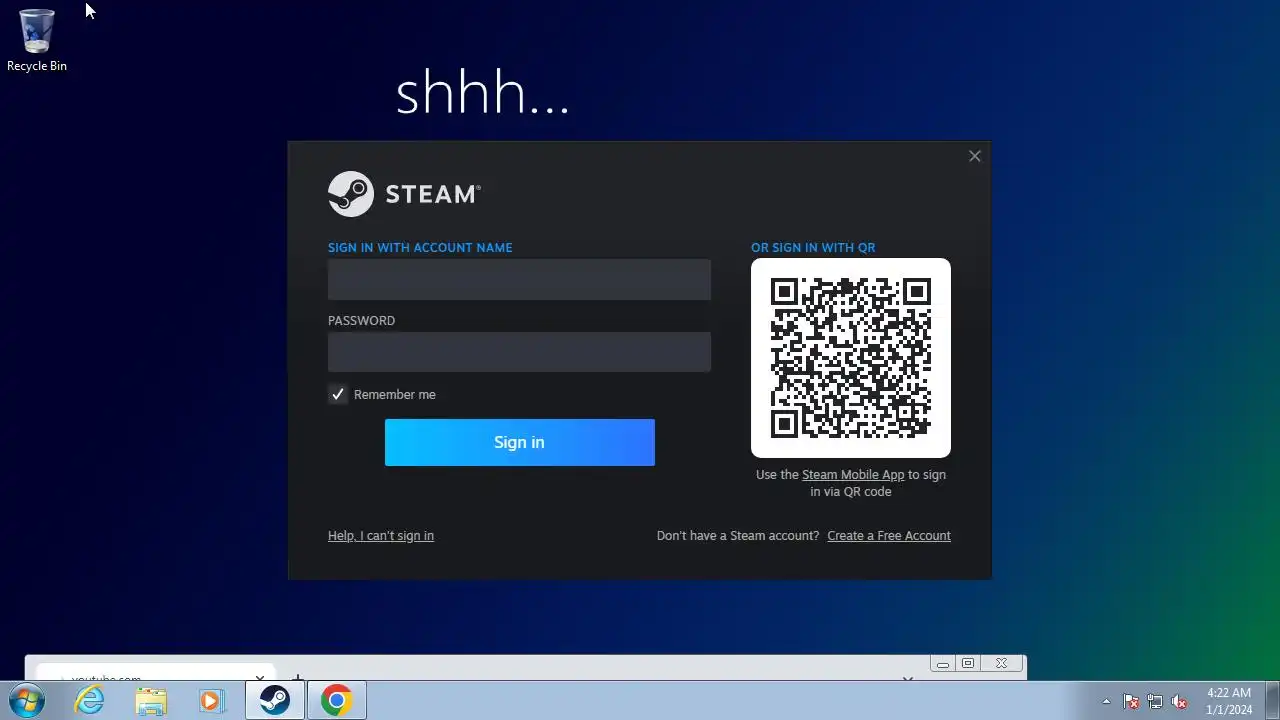Screen dimensions: 1280x720
Task: Click the Steam logo in sign-in dialog
Action: pos(404,194)
